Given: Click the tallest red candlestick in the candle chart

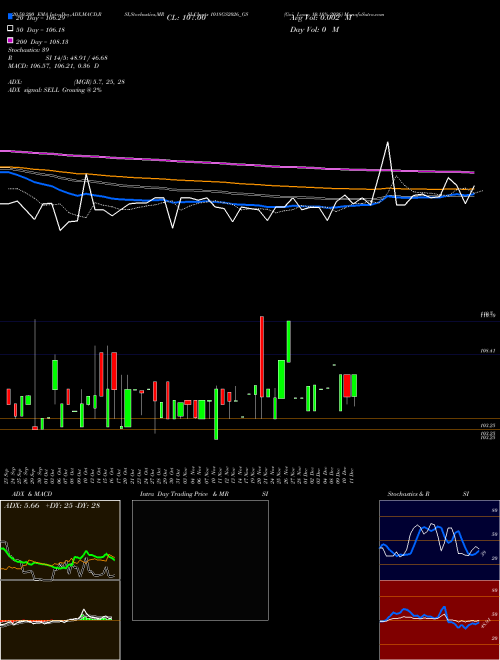Looking at the screenshot, I should [262, 357].
